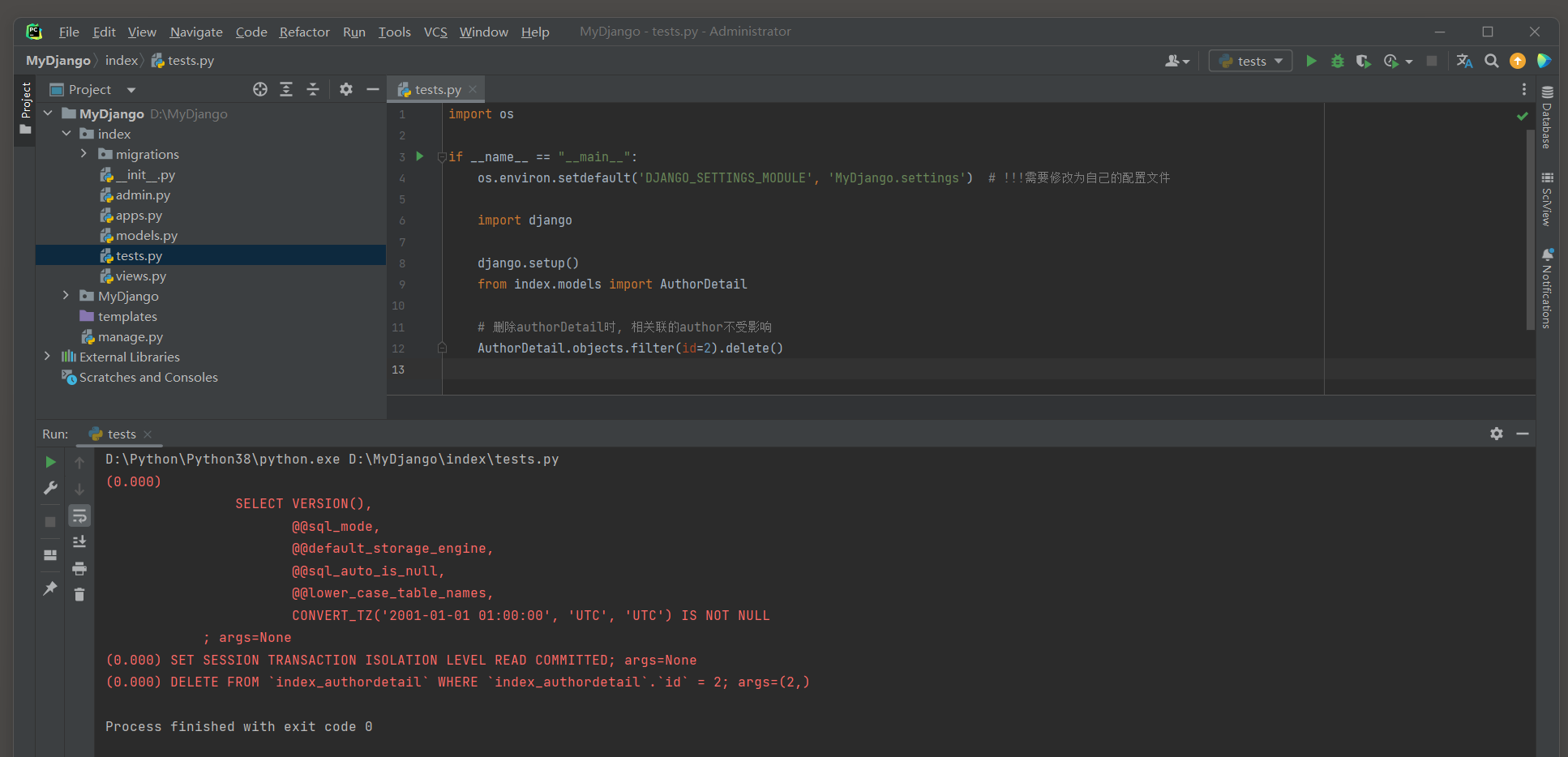This screenshot has height=757, width=1568.
Task: Open the Notifications side panel
Action: (x=1547, y=288)
